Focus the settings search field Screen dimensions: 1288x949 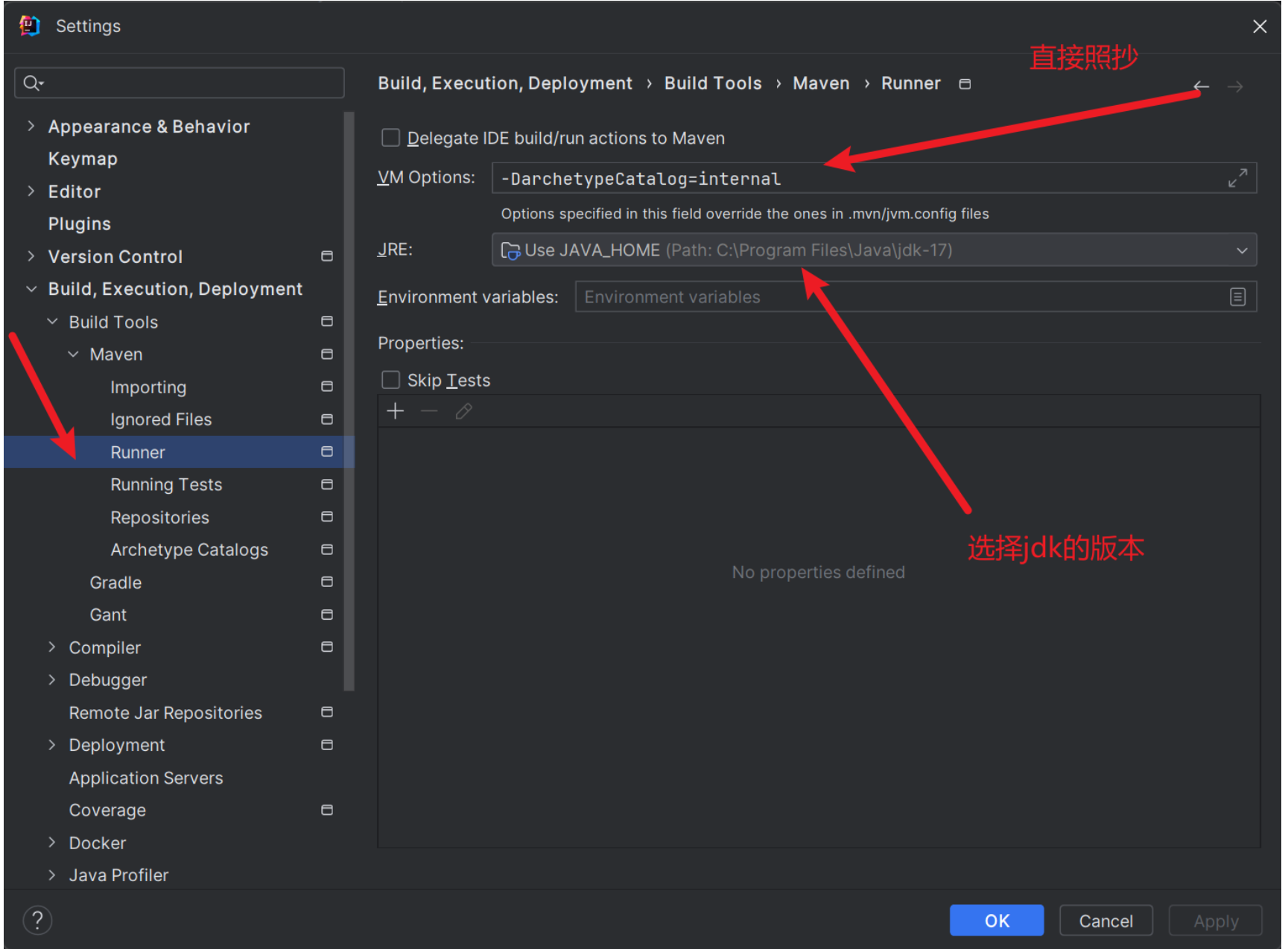click(x=180, y=83)
